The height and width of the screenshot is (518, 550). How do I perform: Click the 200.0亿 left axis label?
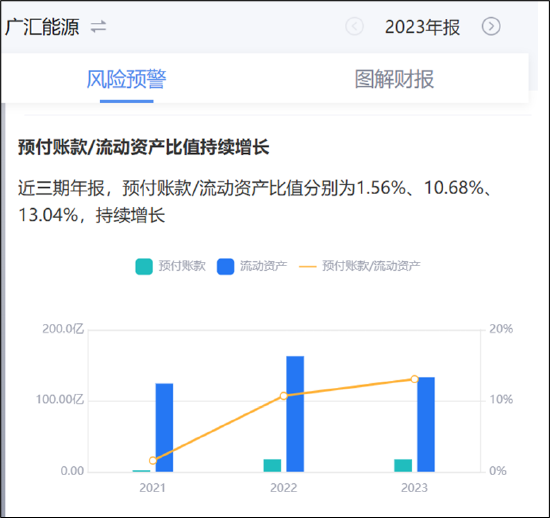click(x=63, y=329)
